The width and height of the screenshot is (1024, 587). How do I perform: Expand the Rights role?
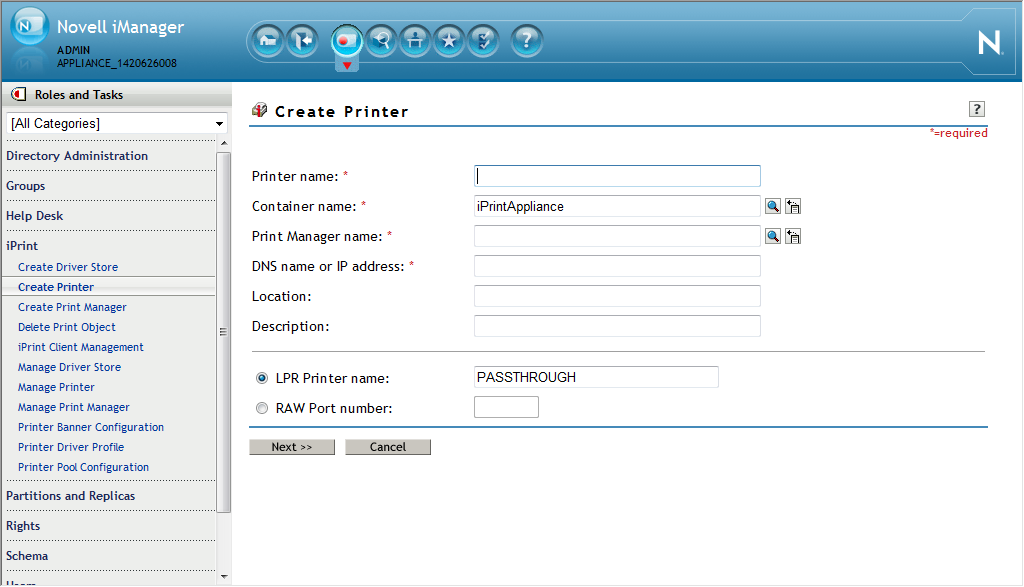(x=23, y=526)
